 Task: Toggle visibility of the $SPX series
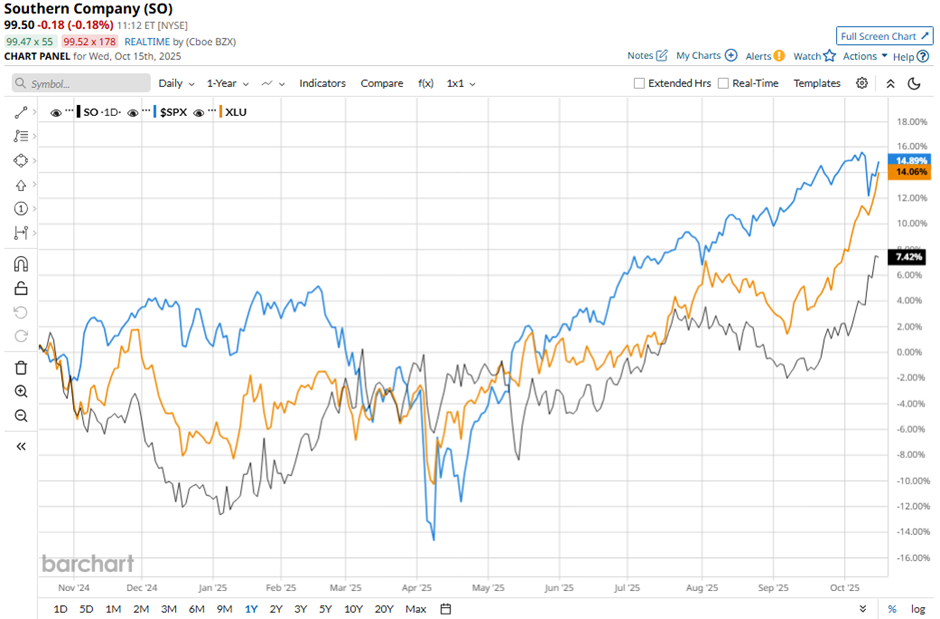pyautogui.click(x=133, y=113)
